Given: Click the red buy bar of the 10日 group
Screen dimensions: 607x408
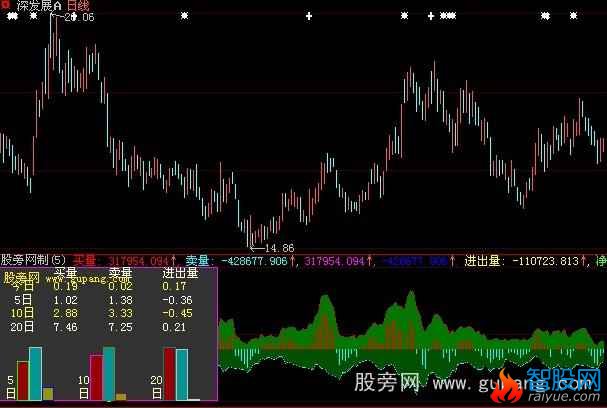Looking at the screenshot, I should pos(96,377).
